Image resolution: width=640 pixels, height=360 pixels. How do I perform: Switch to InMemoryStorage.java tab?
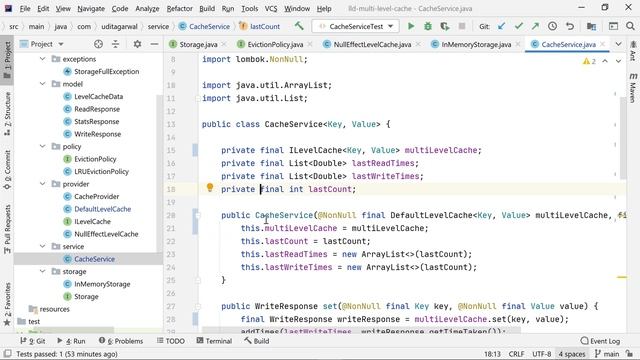click(x=476, y=44)
